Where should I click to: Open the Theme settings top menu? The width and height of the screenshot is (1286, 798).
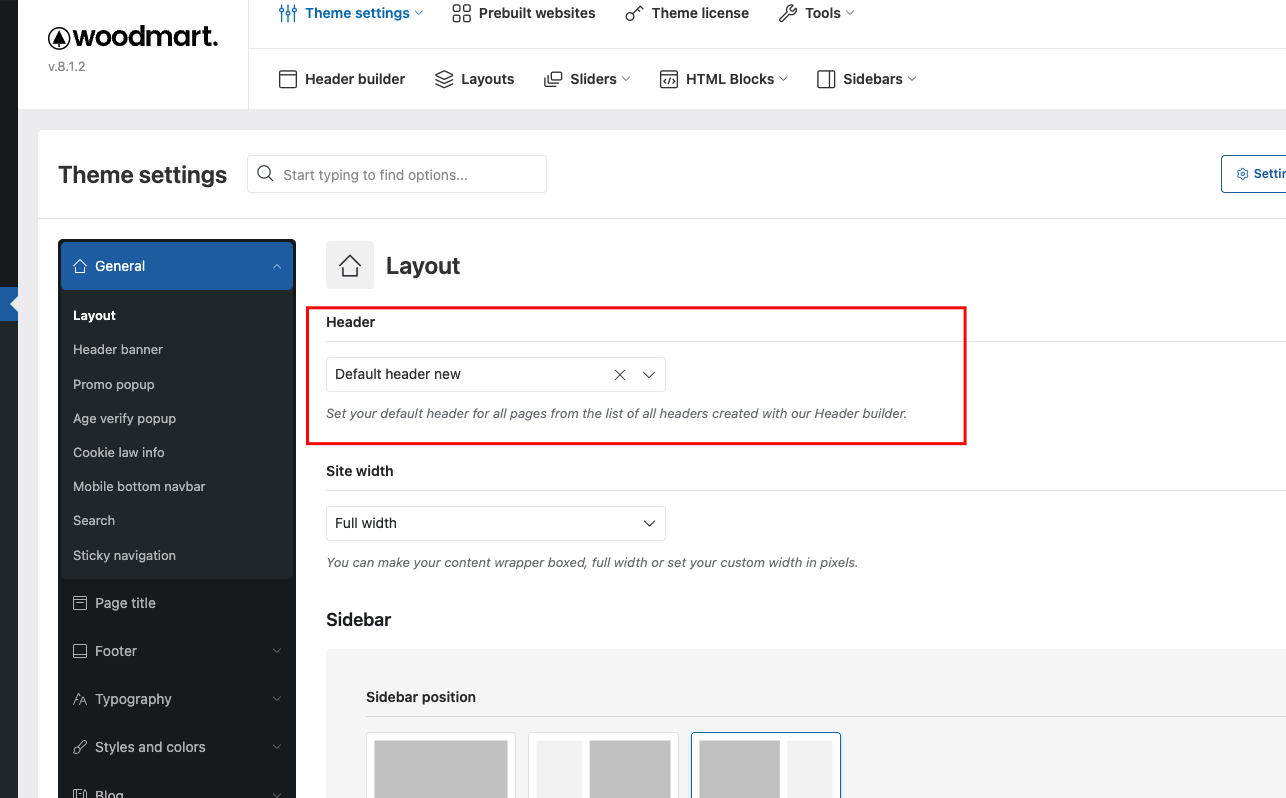pyautogui.click(x=351, y=13)
